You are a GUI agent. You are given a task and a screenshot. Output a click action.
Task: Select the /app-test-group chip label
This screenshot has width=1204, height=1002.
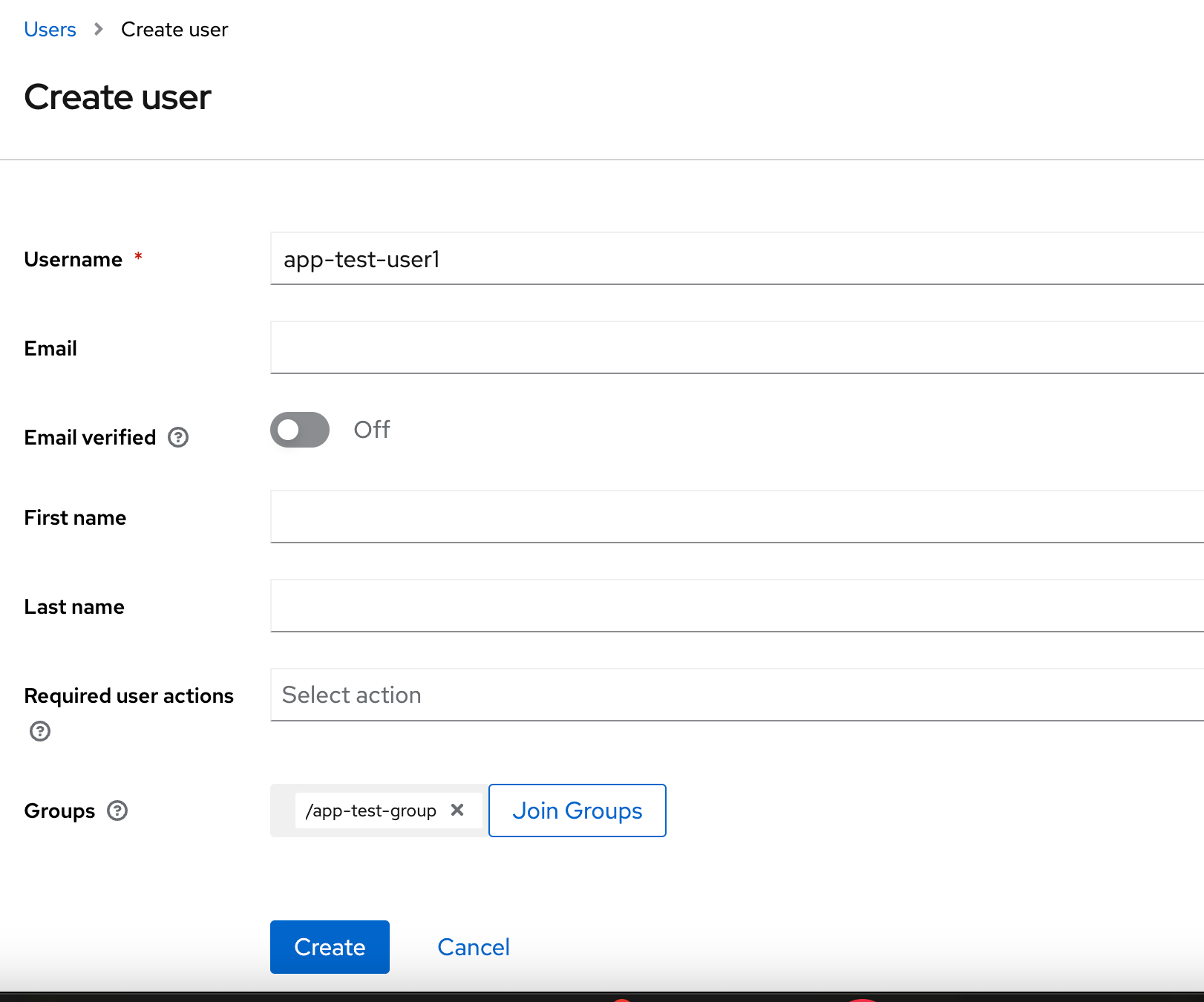(x=369, y=811)
